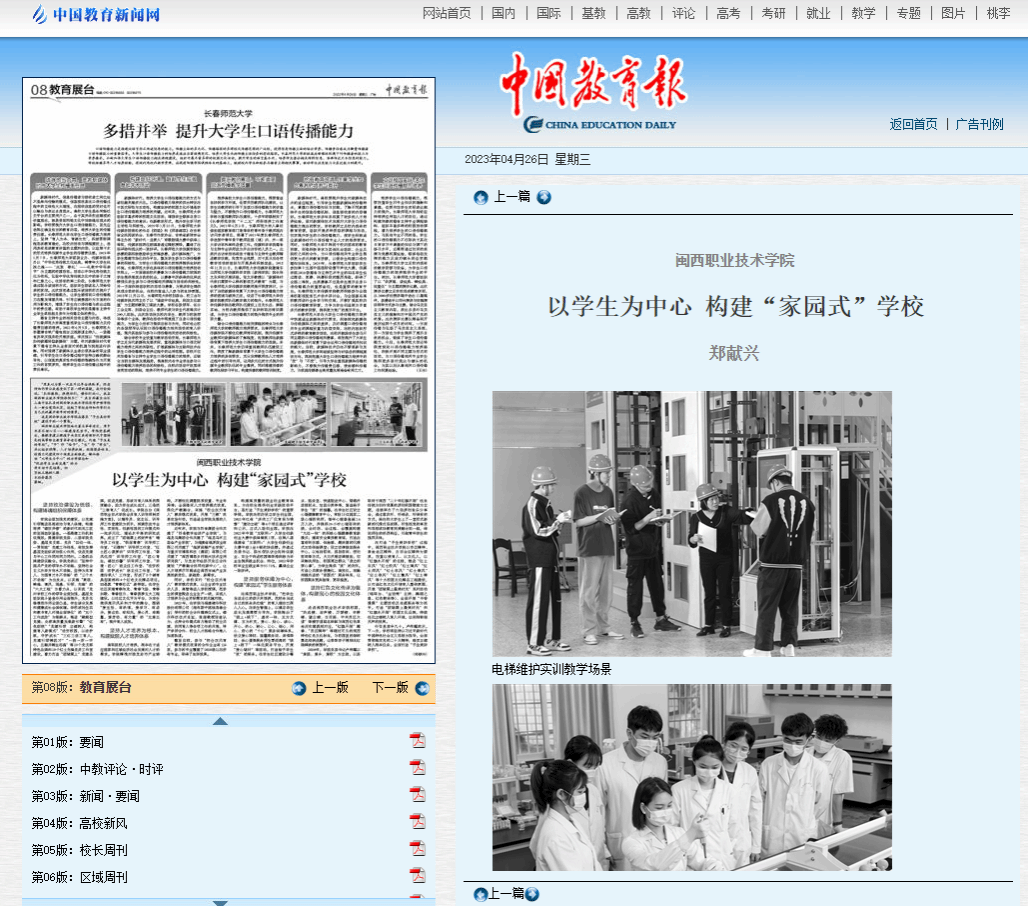Click the PDF icon beside 第04版 高校新风
This screenshot has height=906, width=1028.
pos(417,822)
